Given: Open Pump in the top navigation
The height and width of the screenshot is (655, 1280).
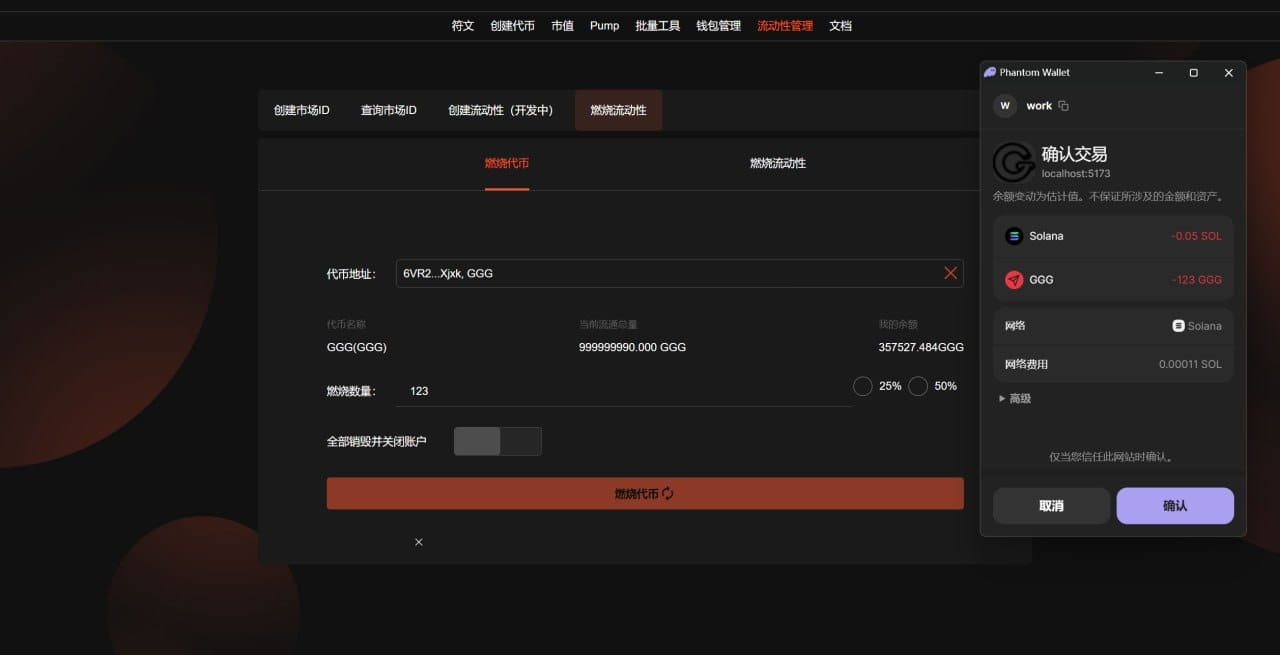Looking at the screenshot, I should coord(605,26).
